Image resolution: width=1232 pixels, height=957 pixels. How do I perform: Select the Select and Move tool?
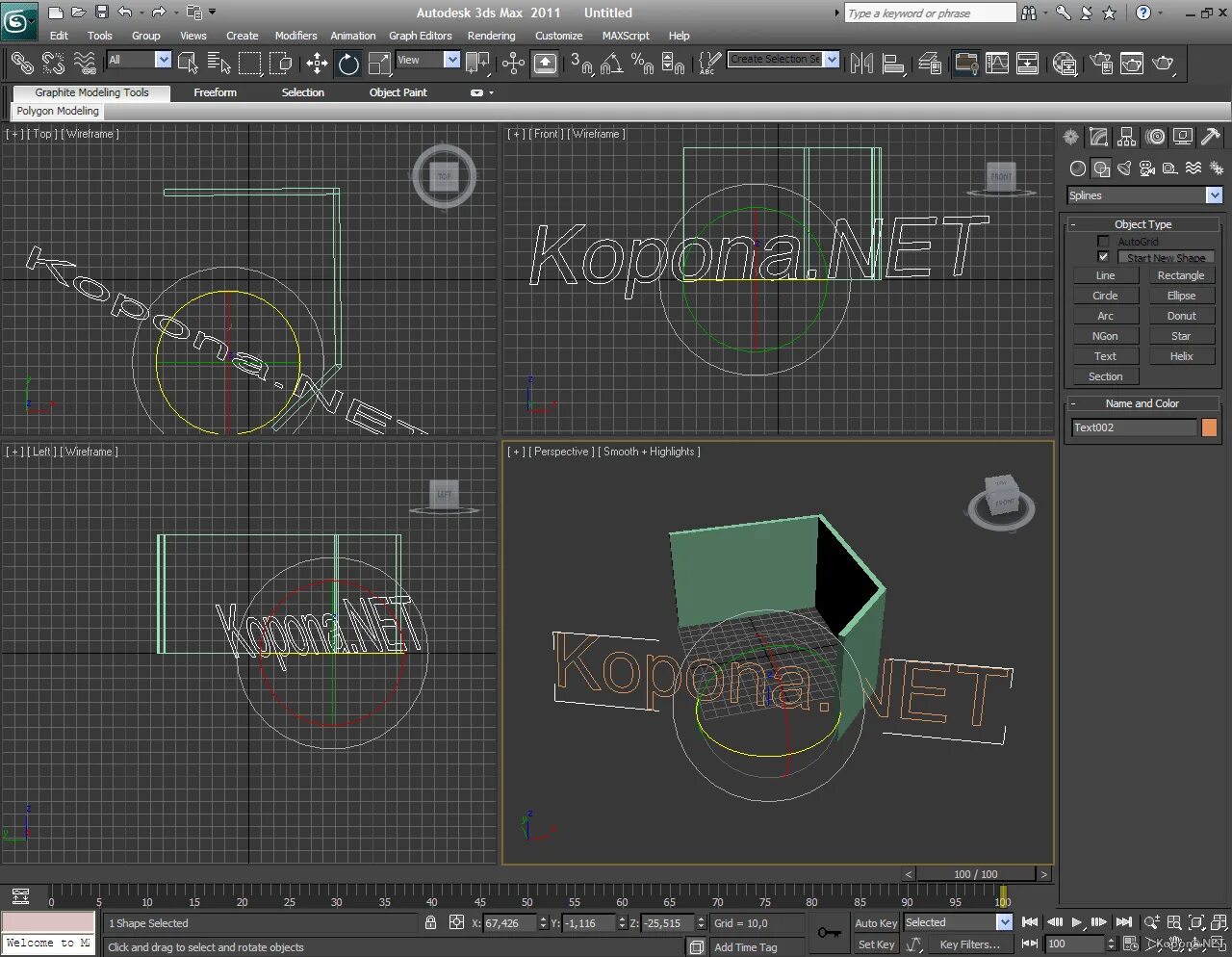pyautogui.click(x=318, y=63)
